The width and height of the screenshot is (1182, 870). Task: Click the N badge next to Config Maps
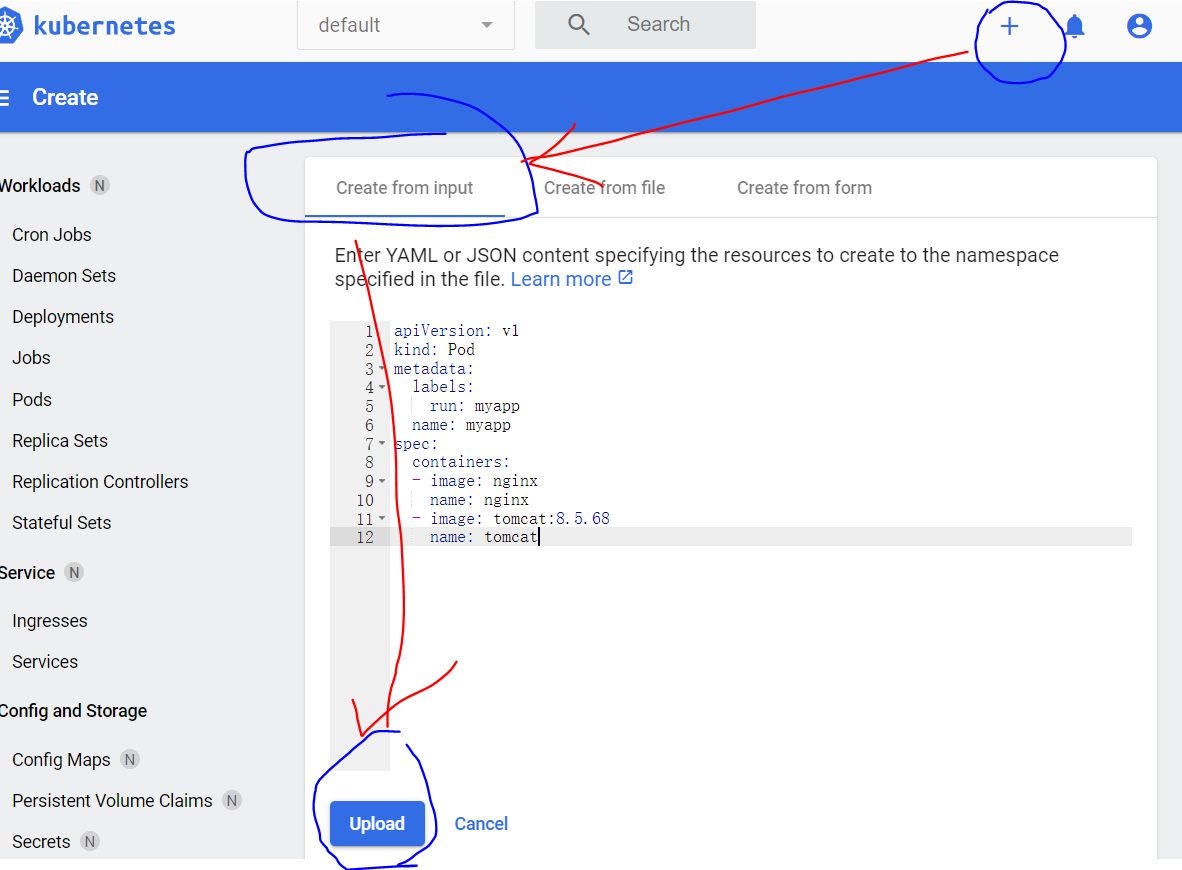(130, 759)
